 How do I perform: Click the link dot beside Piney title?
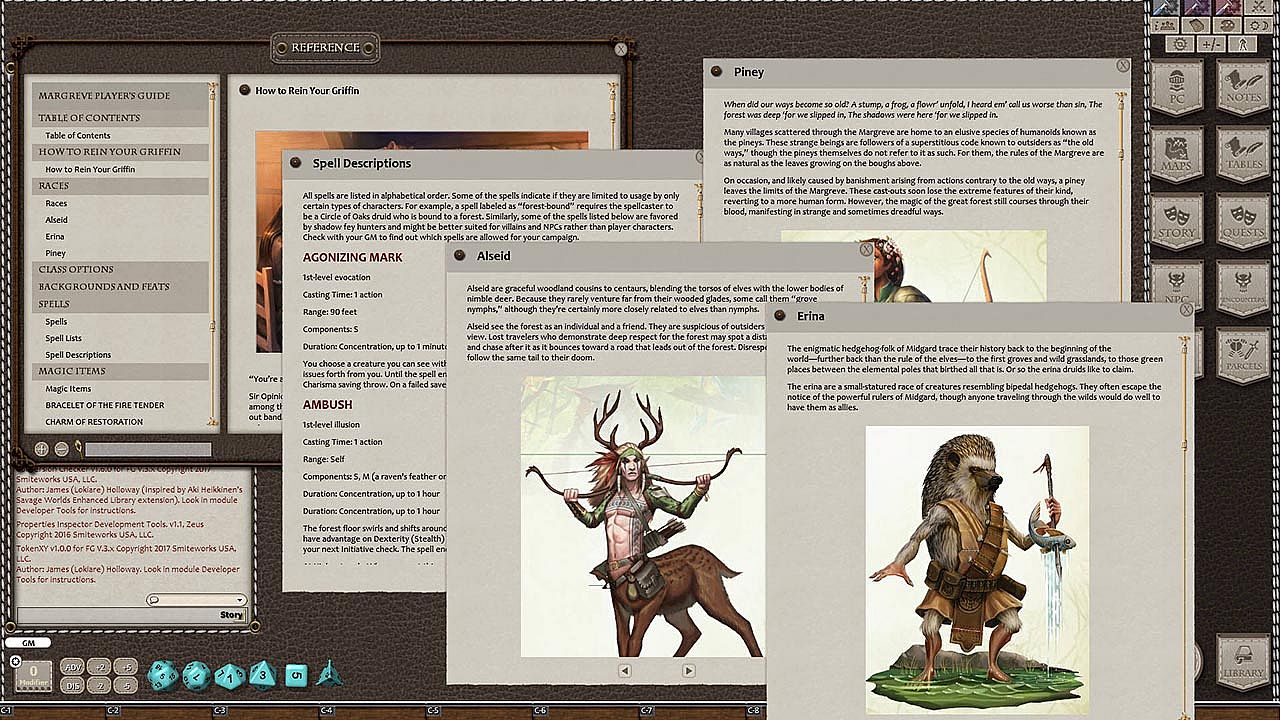click(x=717, y=72)
